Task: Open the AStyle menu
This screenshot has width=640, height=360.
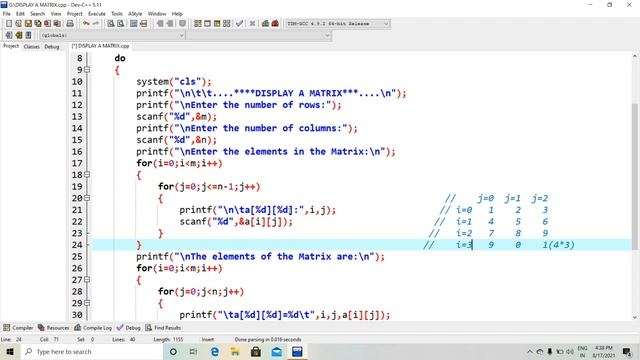Action: [135, 13]
